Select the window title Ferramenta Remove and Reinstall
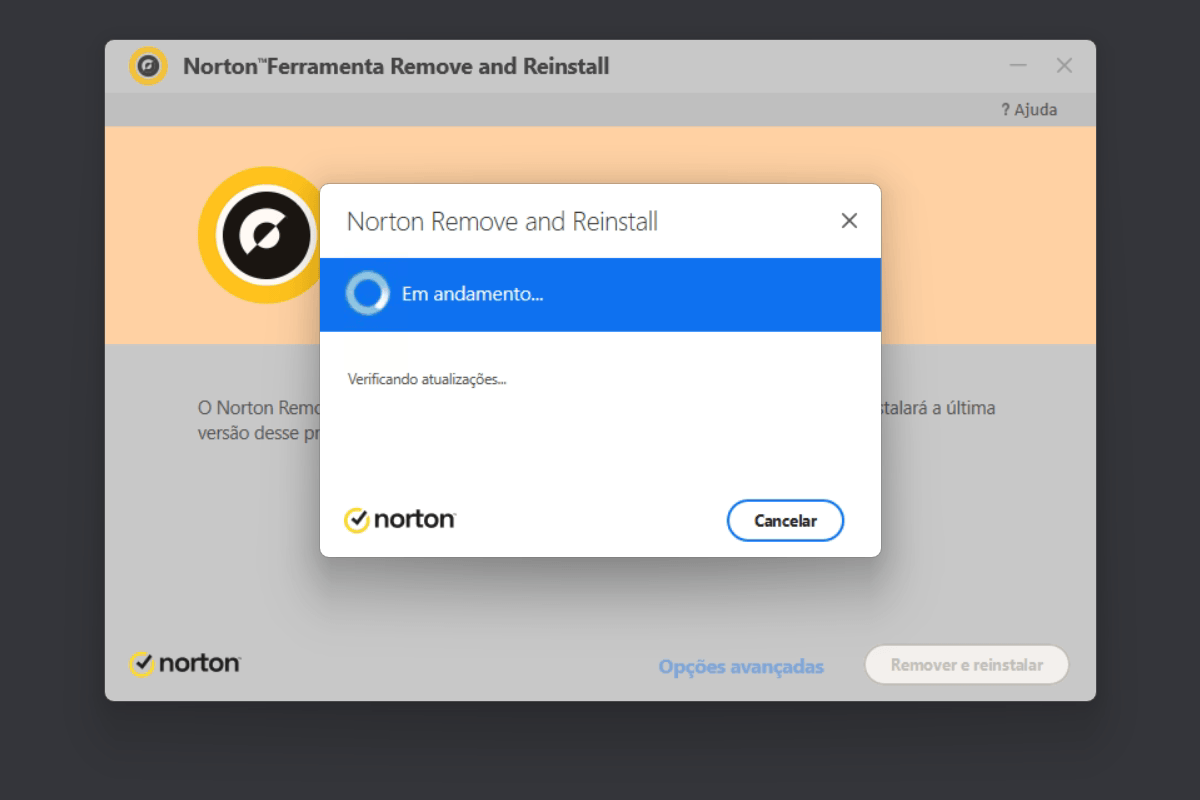The height and width of the screenshot is (800, 1200). [x=396, y=66]
